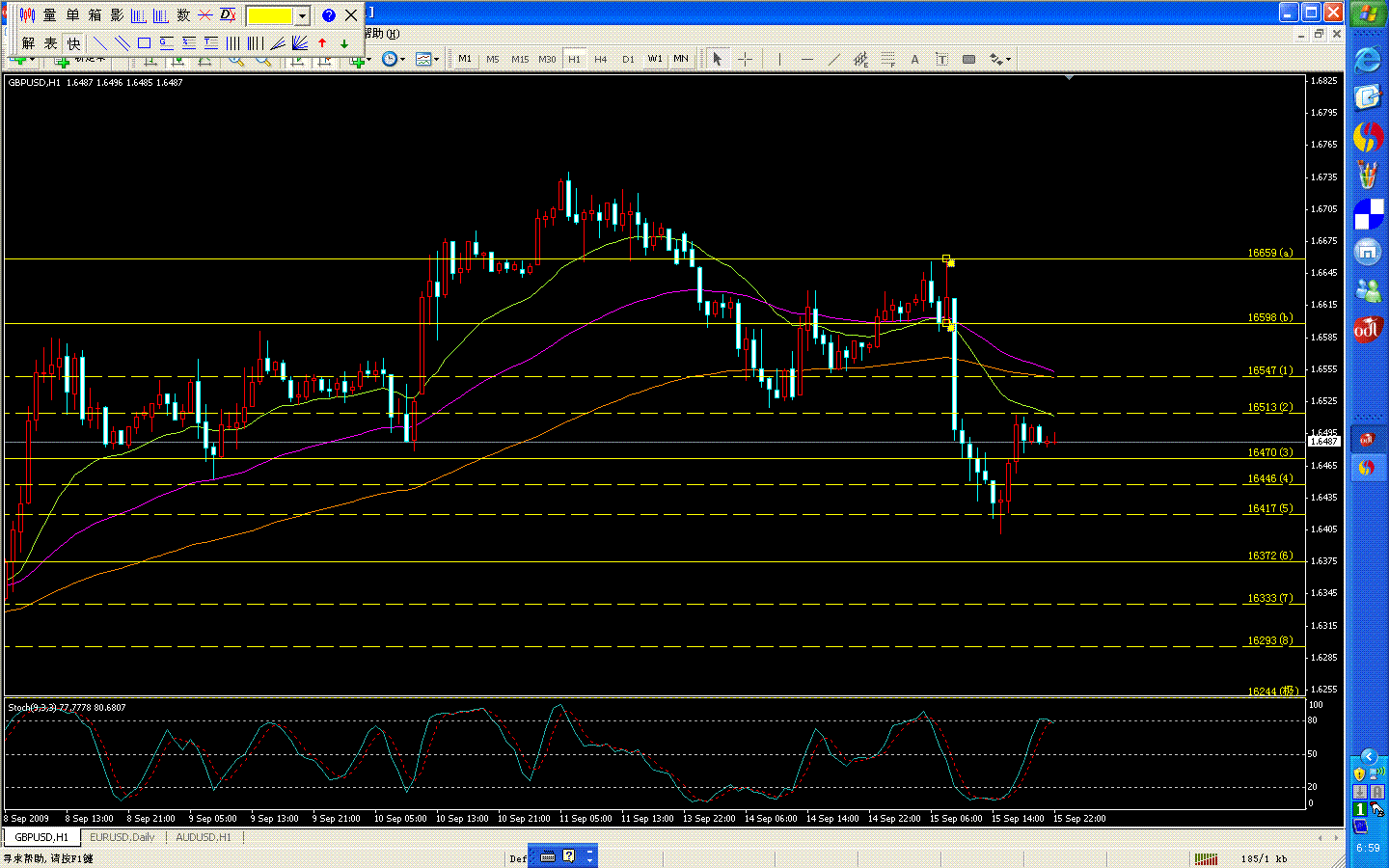Select the crosshair tool
1389x868 pixels.
click(745, 59)
